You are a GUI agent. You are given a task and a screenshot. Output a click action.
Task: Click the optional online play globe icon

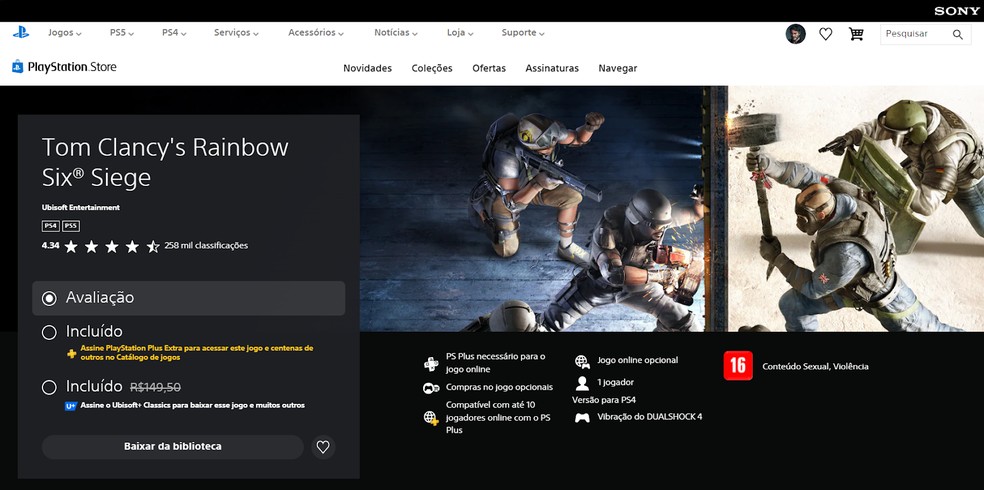(x=582, y=361)
